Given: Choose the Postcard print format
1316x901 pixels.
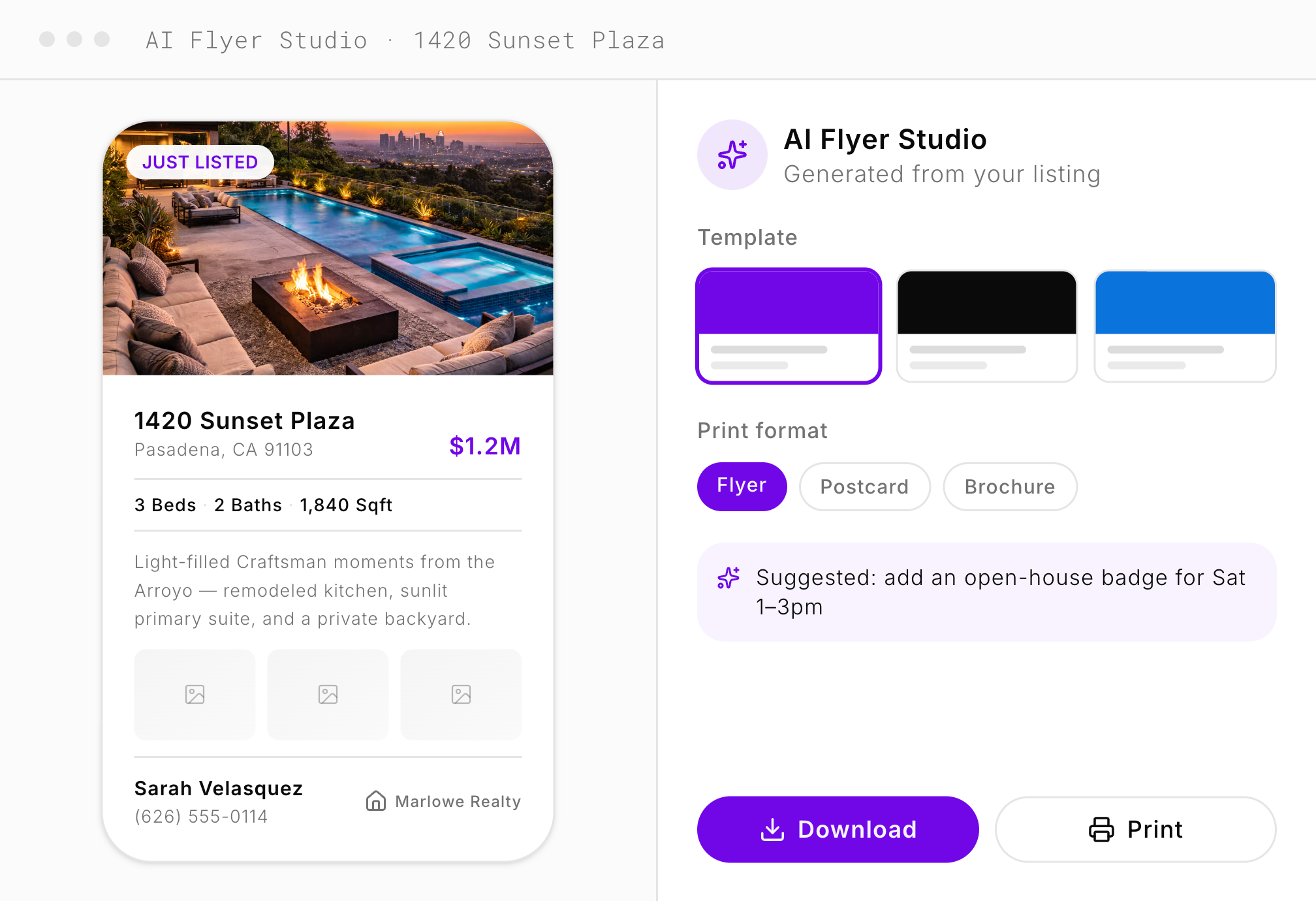Looking at the screenshot, I should pos(864,486).
